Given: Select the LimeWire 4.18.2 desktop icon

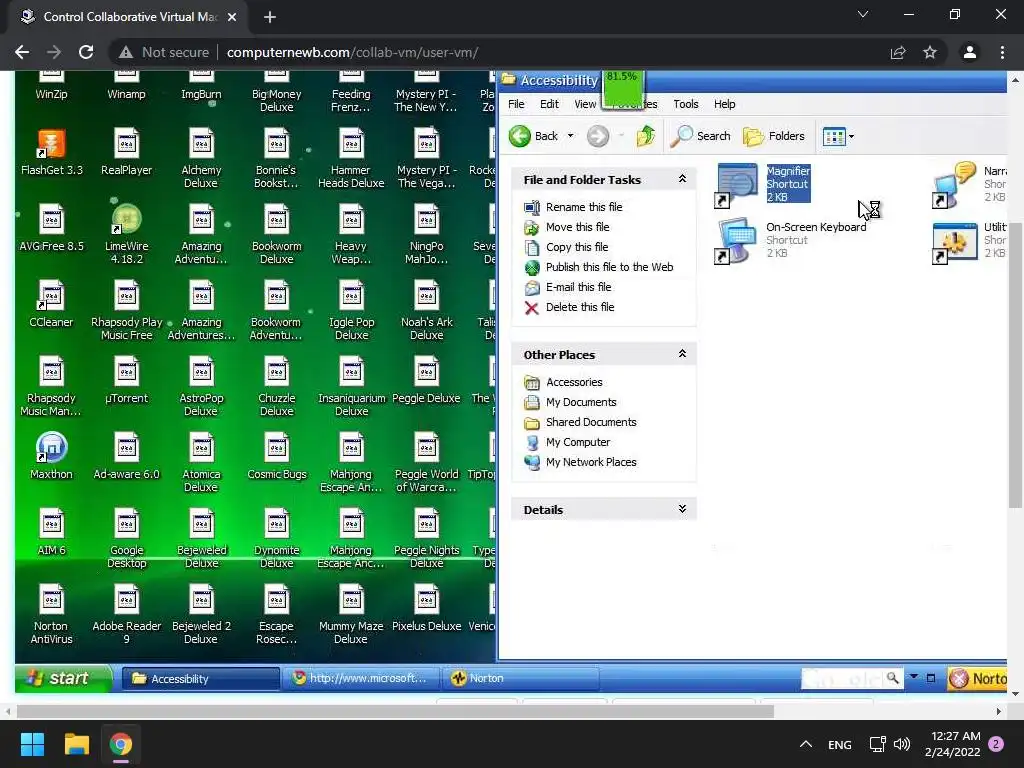Looking at the screenshot, I should click(126, 234).
